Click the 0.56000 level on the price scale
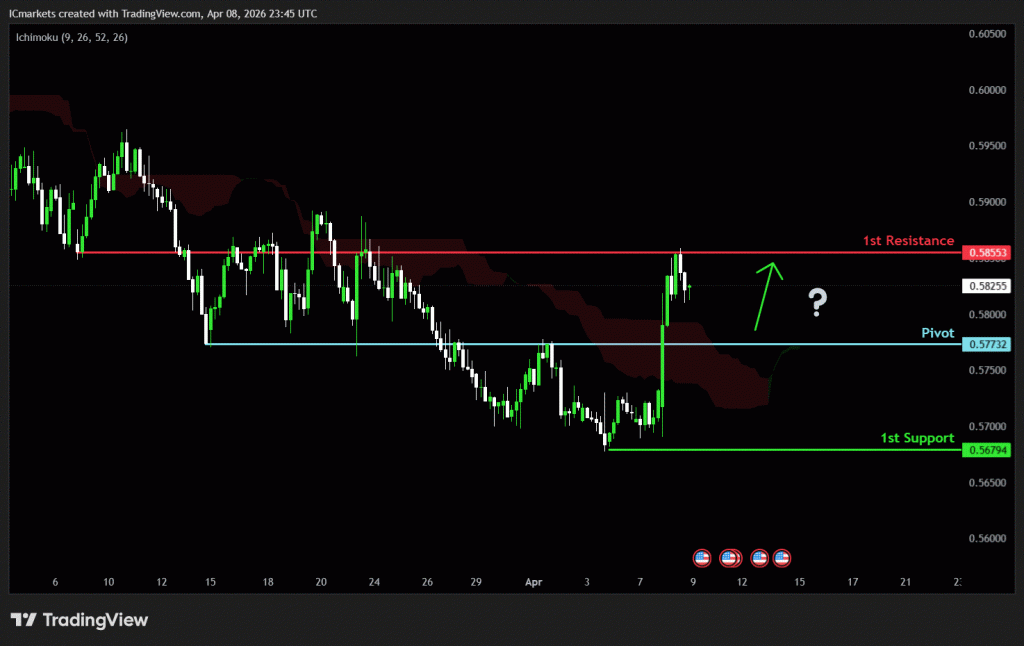The width and height of the screenshot is (1024, 646). click(987, 538)
